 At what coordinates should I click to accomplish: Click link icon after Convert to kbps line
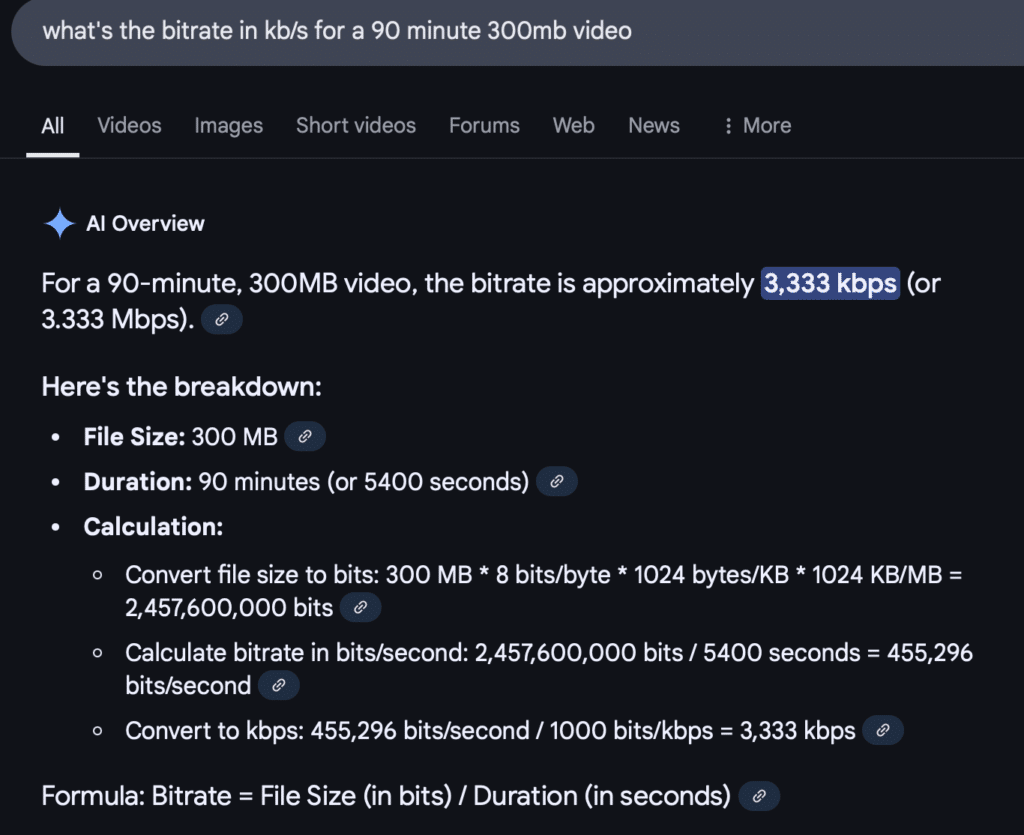click(883, 731)
